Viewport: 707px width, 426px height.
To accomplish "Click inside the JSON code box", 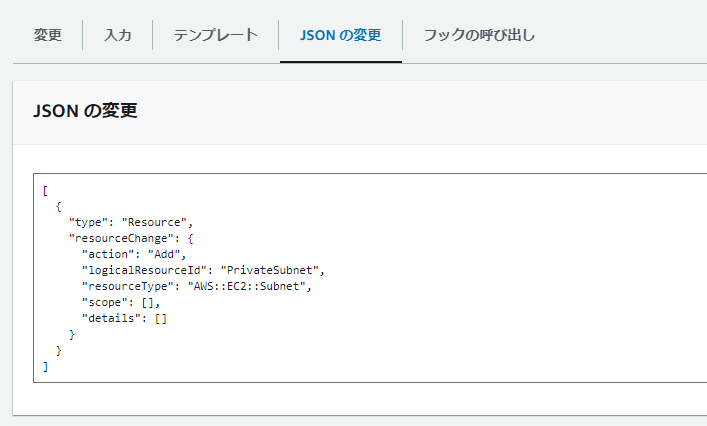I will point(370,278).
